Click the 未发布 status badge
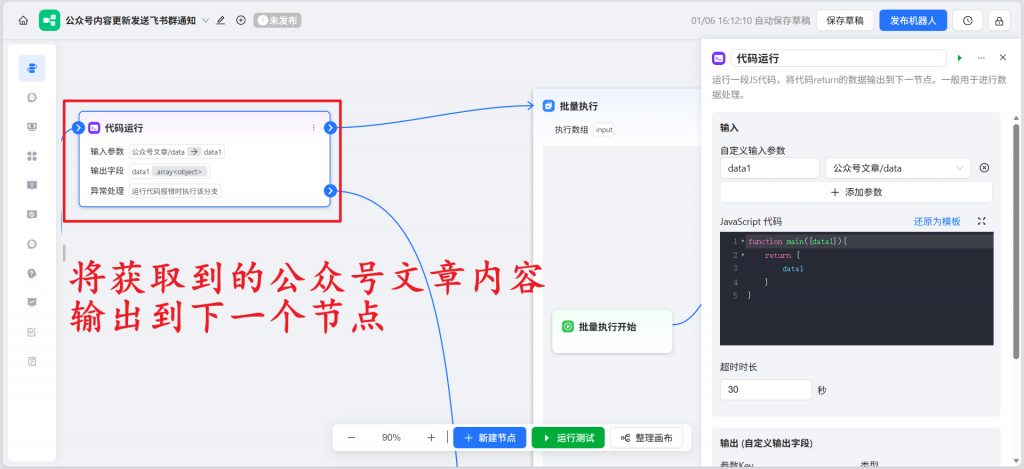The width and height of the screenshot is (1024, 469). [278, 20]
